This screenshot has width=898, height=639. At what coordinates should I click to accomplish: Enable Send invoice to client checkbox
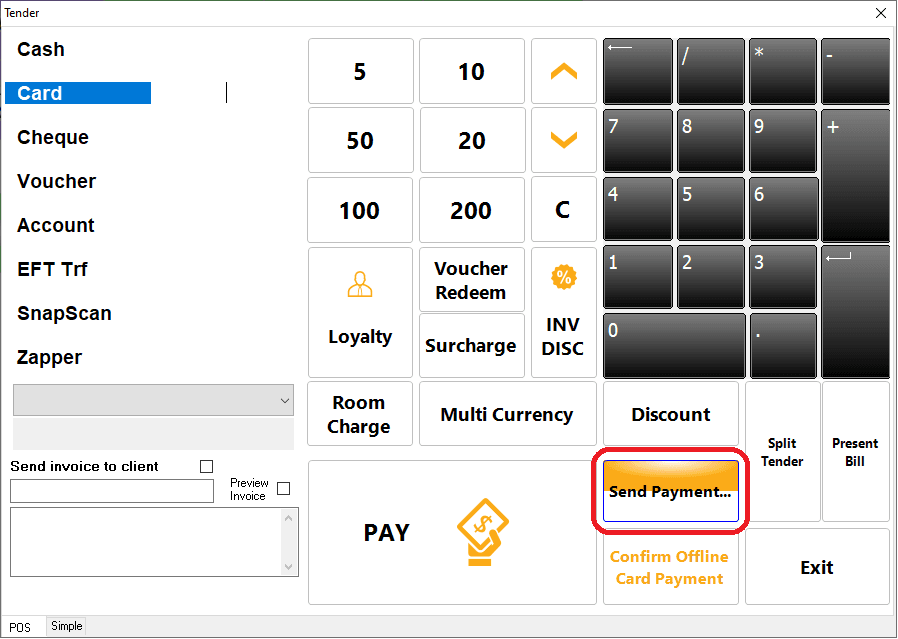(x=207, y=466)
